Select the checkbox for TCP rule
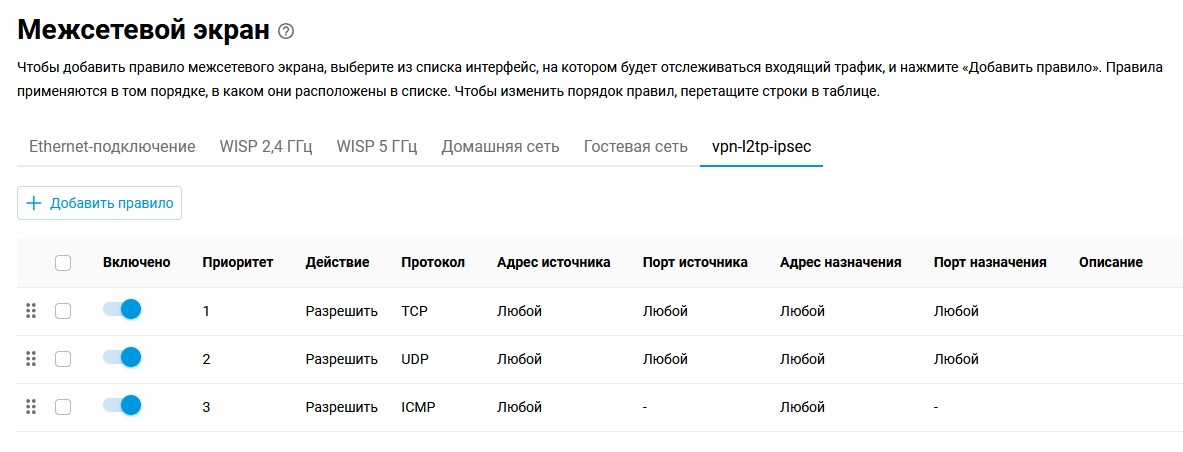This screenshot has height=452, width=1183. 63,311
